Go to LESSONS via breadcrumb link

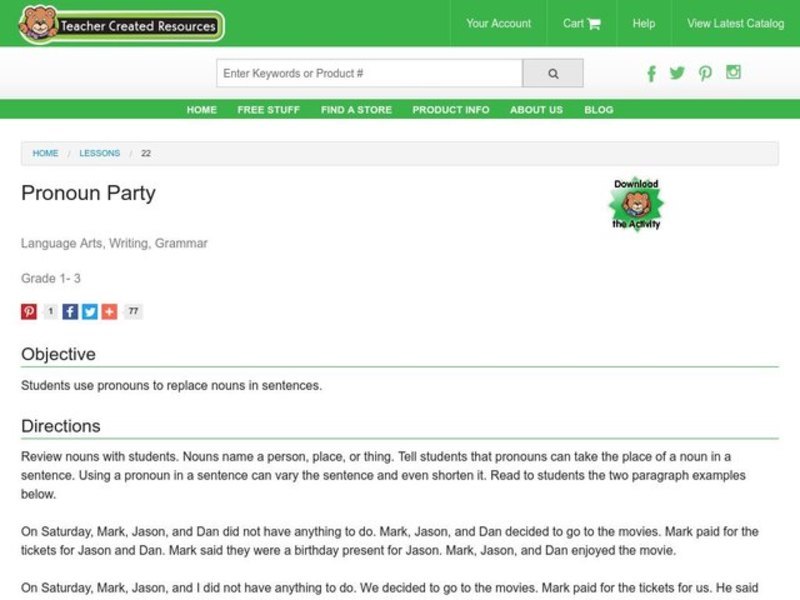(x=100, y=153)
